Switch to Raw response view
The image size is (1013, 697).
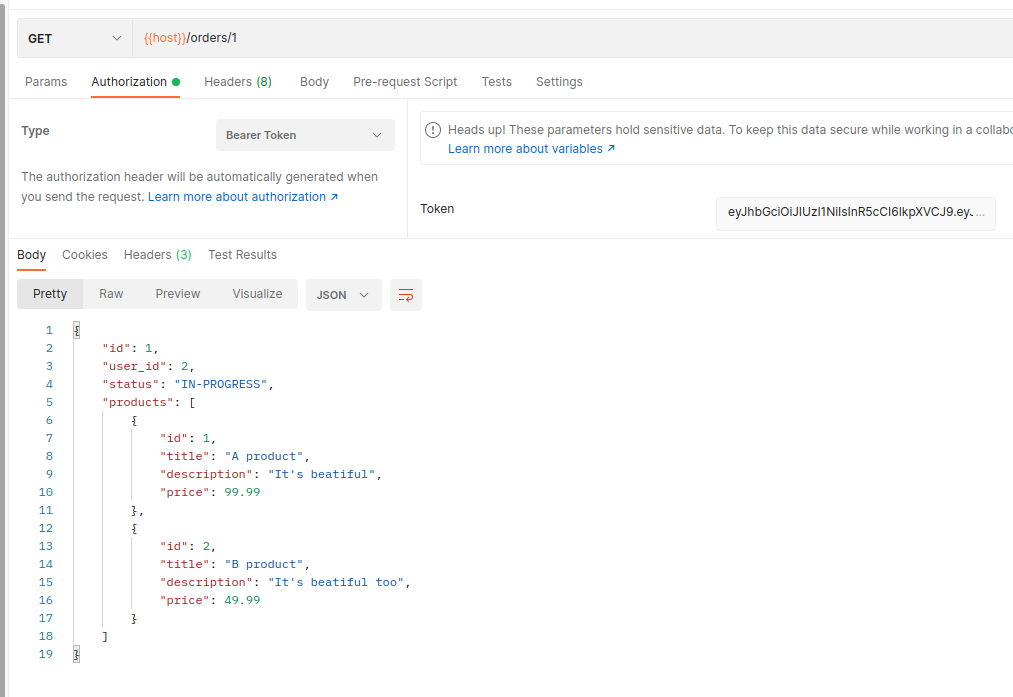[x=111, y=294]
